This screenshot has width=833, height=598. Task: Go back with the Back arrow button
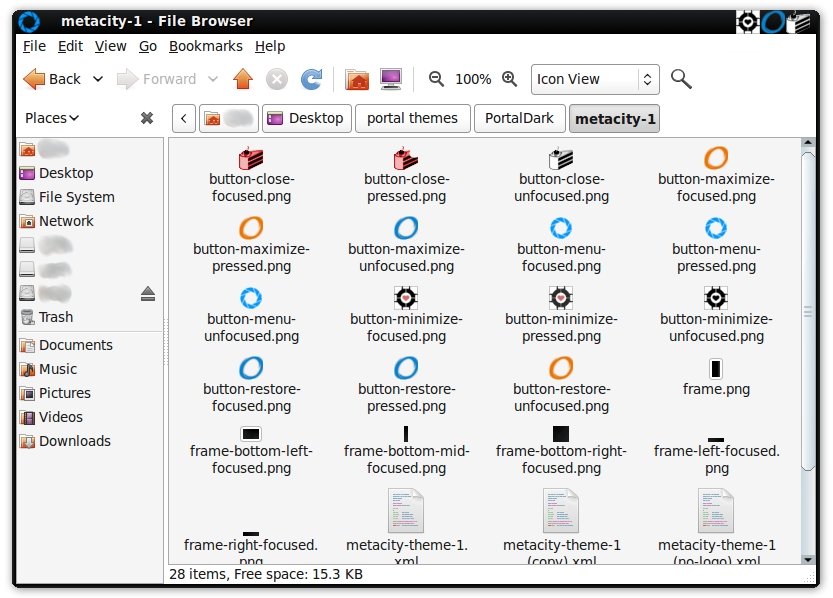pyautogui.click(x=52, y=79)
